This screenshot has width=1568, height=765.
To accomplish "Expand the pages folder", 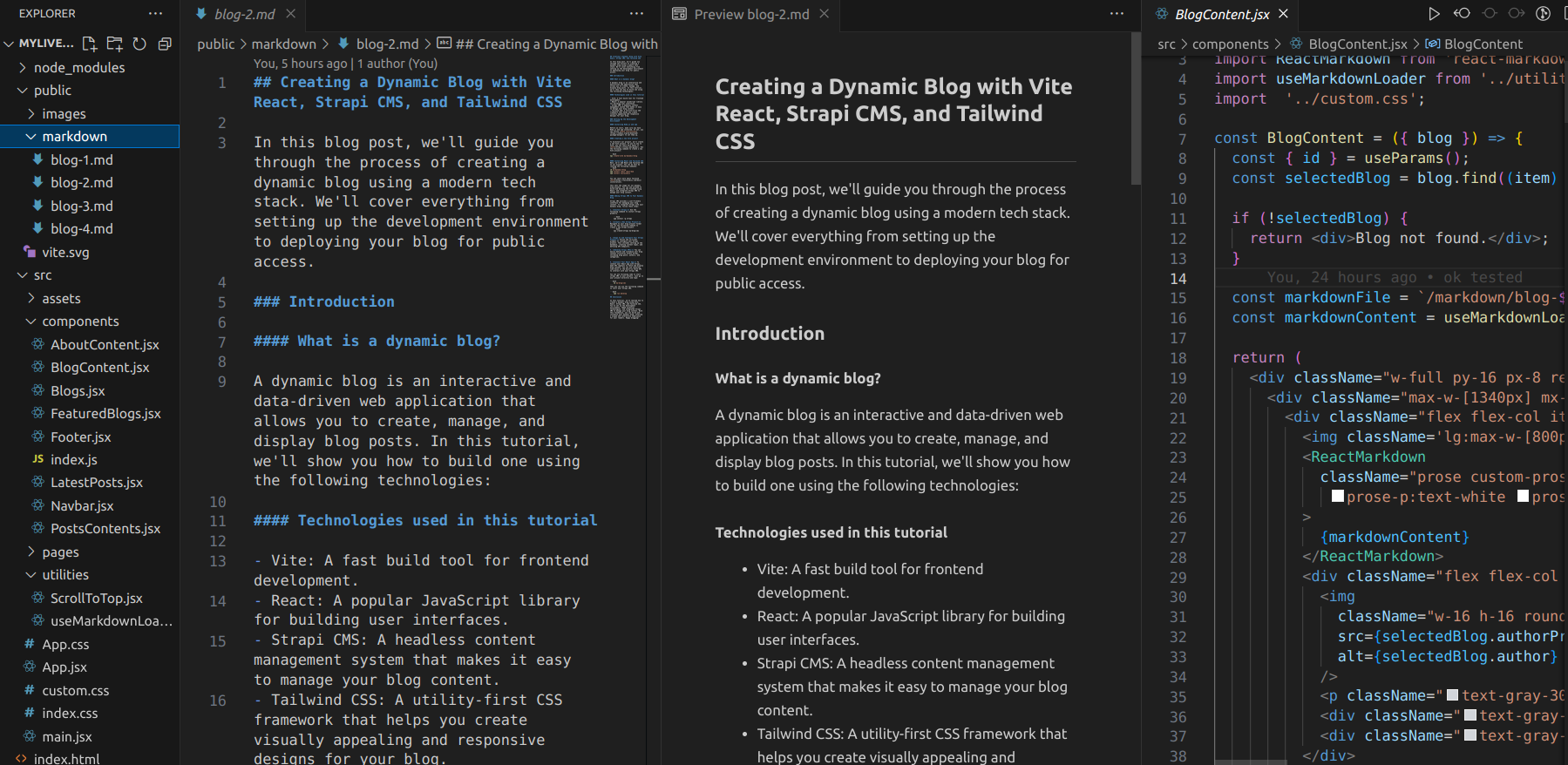I will (x=60, y=552).
